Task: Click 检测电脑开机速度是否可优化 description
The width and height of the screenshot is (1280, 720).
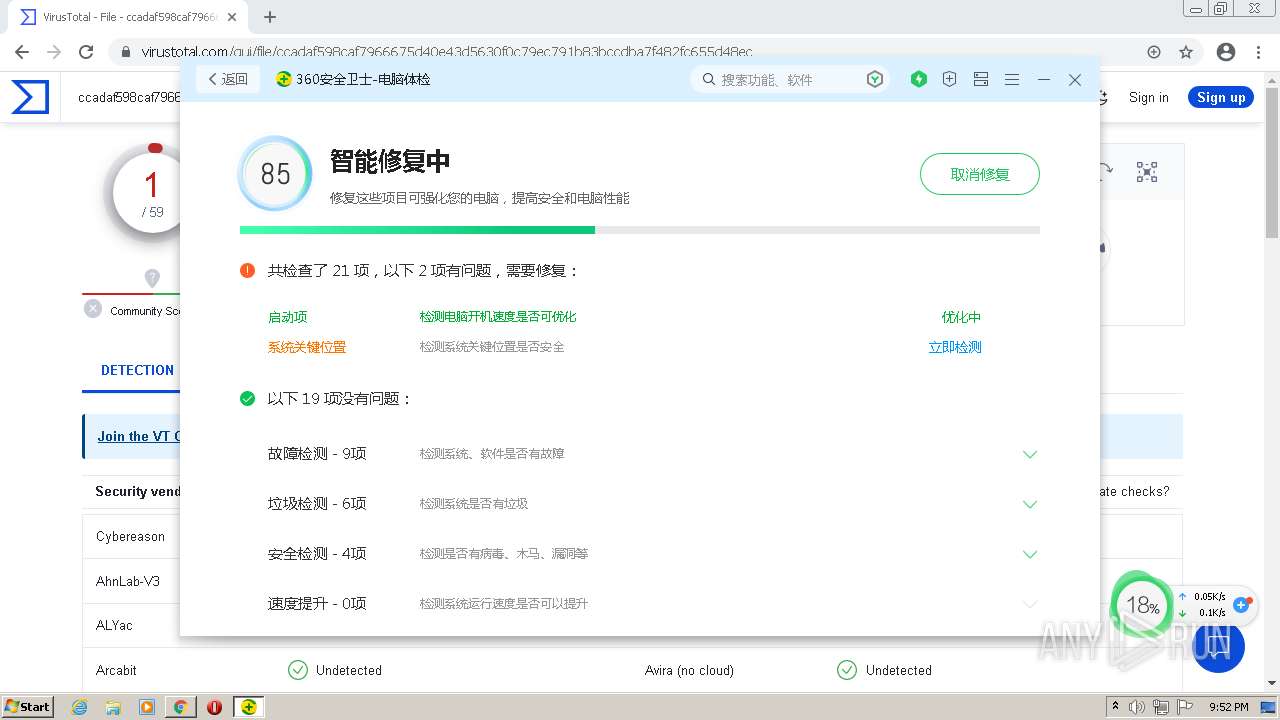Action: point(498,317)
